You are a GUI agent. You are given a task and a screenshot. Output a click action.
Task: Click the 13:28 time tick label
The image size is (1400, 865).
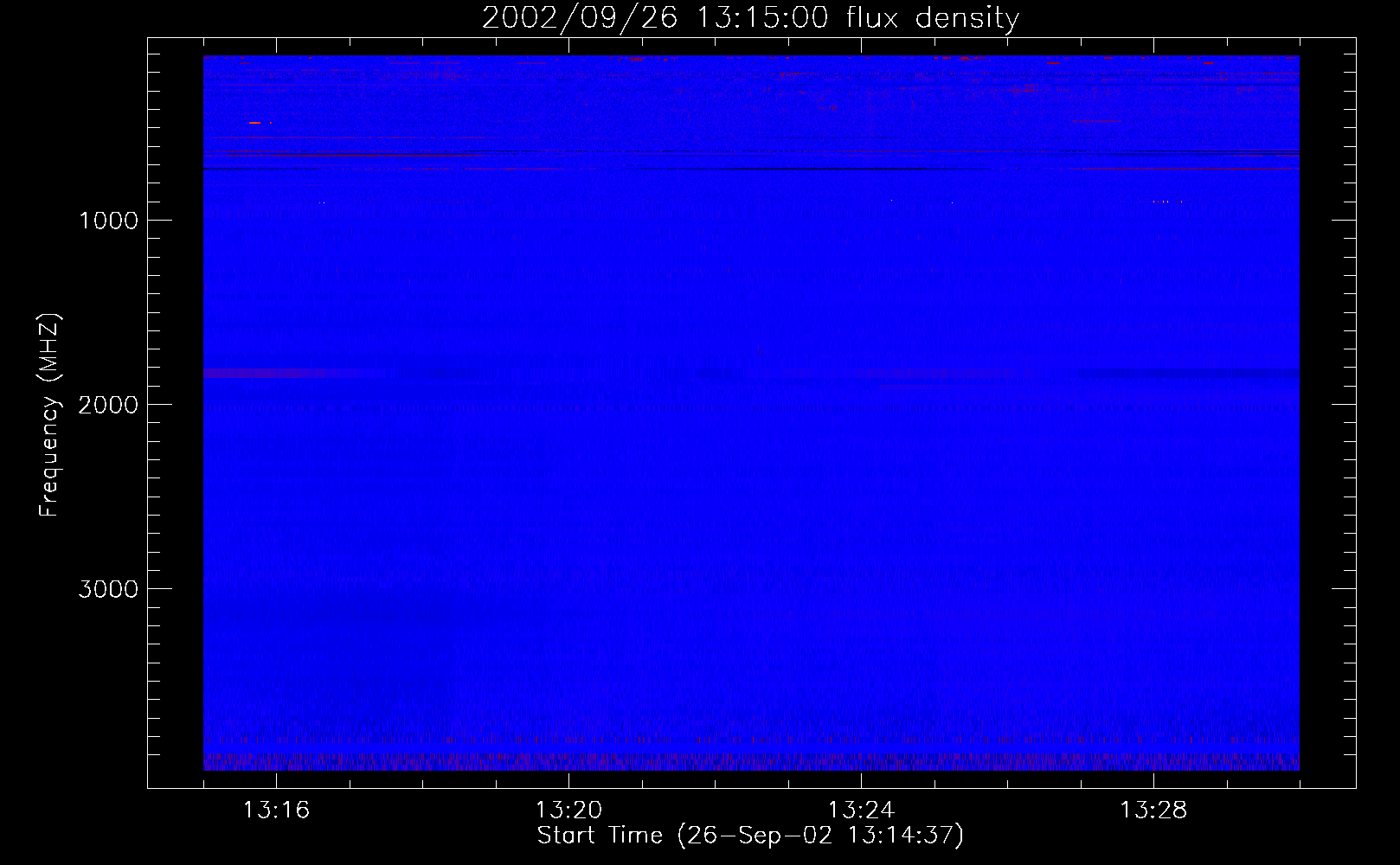[x=1153, y=811]
